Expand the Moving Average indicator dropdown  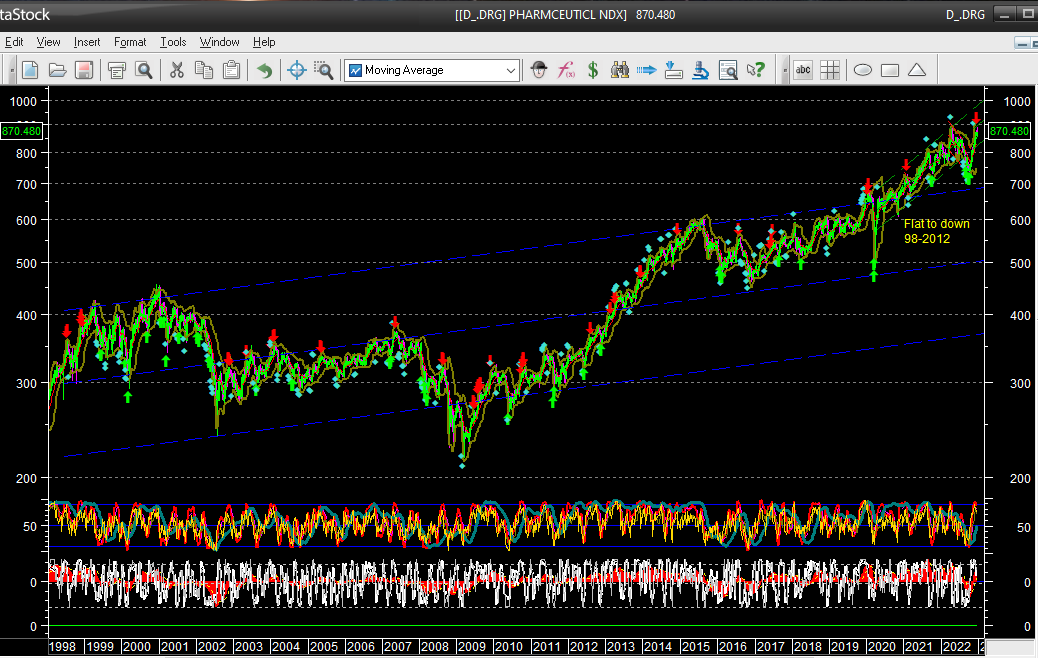(511, 70)
